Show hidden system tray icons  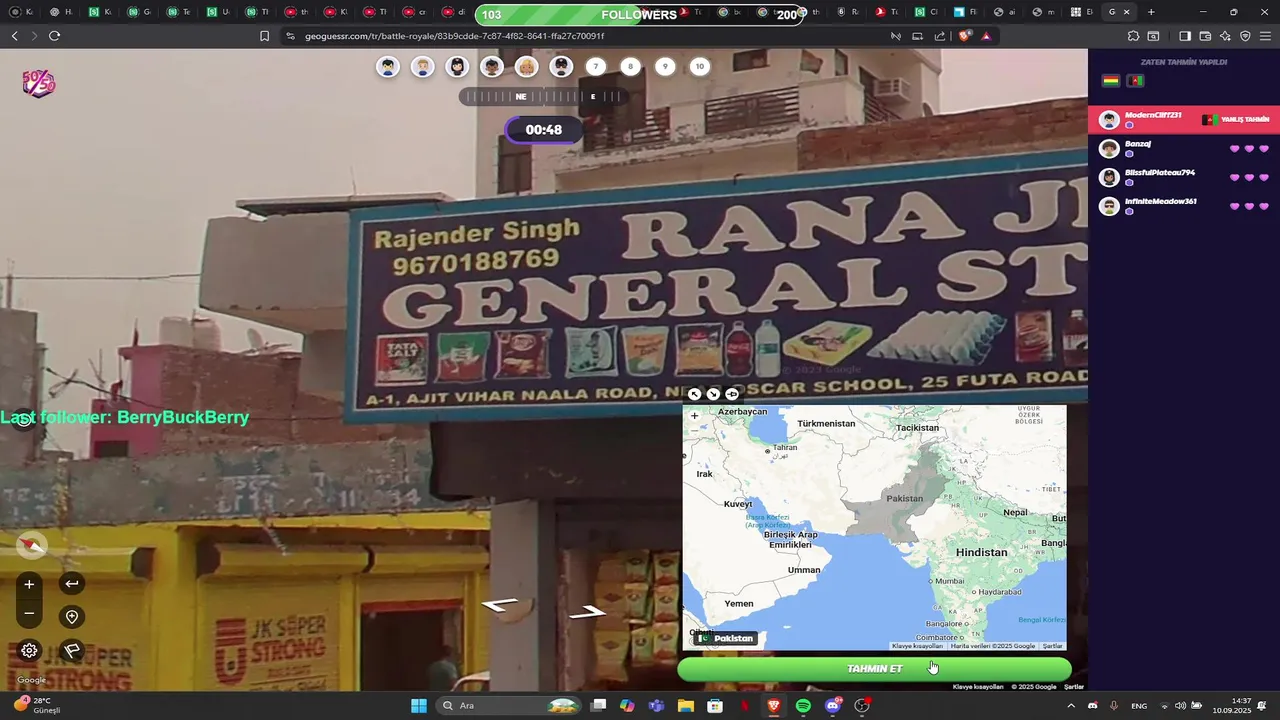coord(1071,706)
